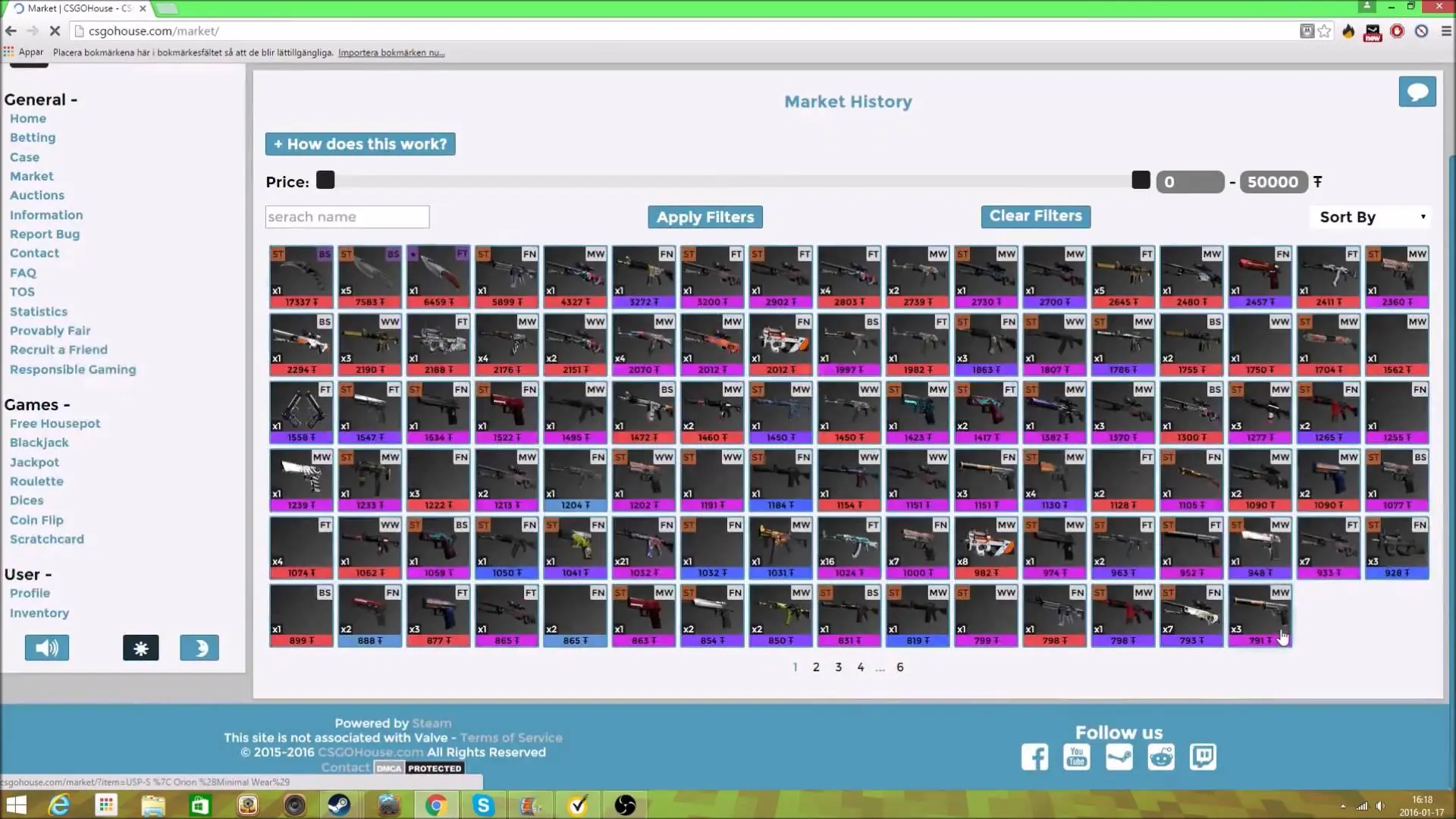Switch to light theme sun button
The image size is (1456, 819).
[x=141, y=648]
